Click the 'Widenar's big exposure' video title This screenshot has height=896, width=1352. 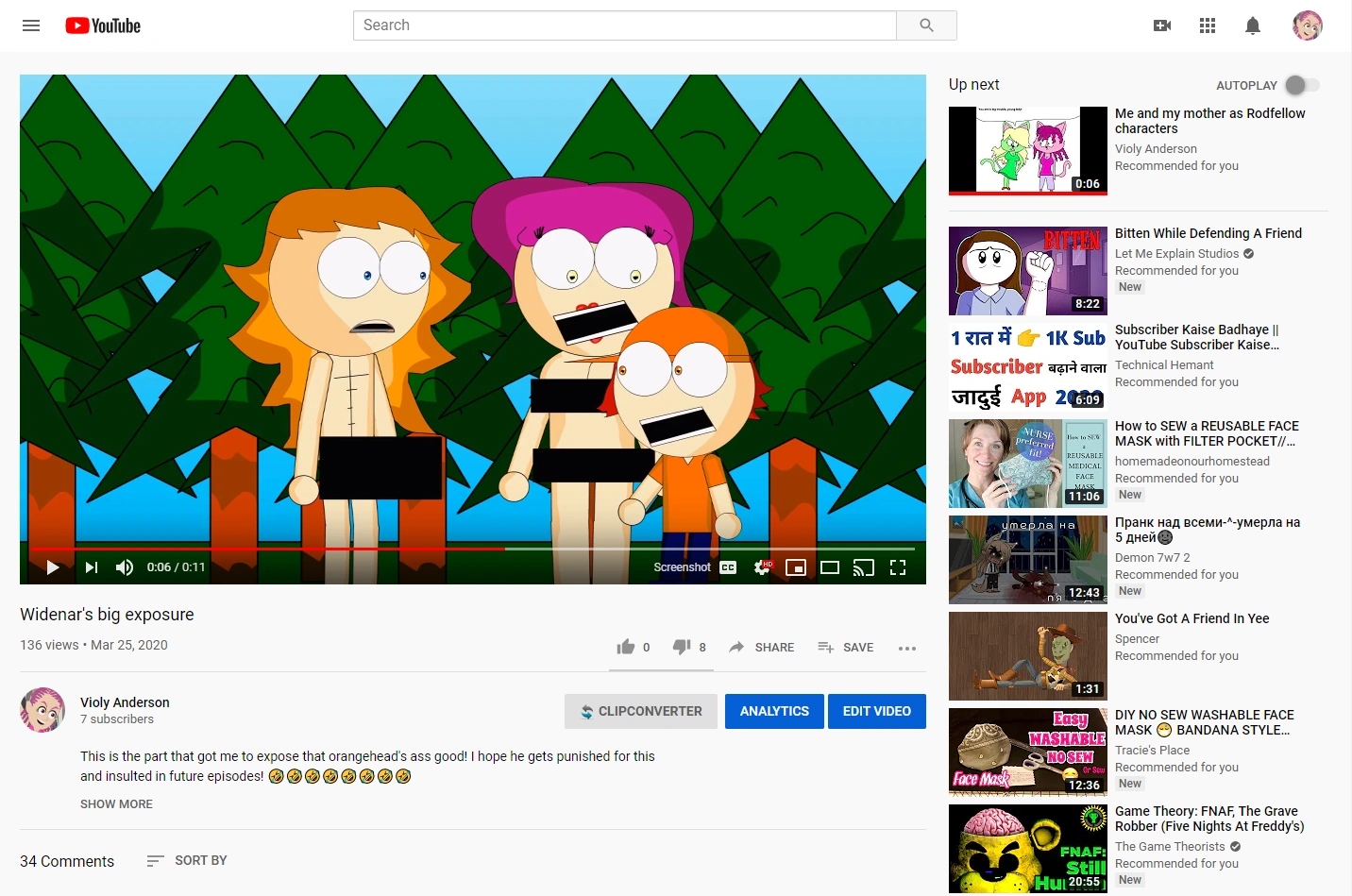(x=107, y=615)
